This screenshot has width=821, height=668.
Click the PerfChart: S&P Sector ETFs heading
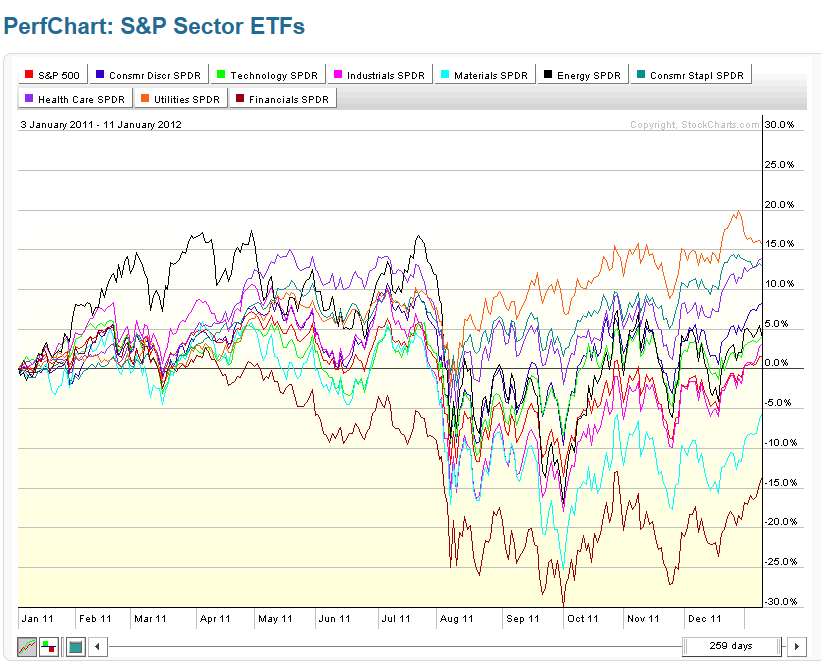pos(154,26)
